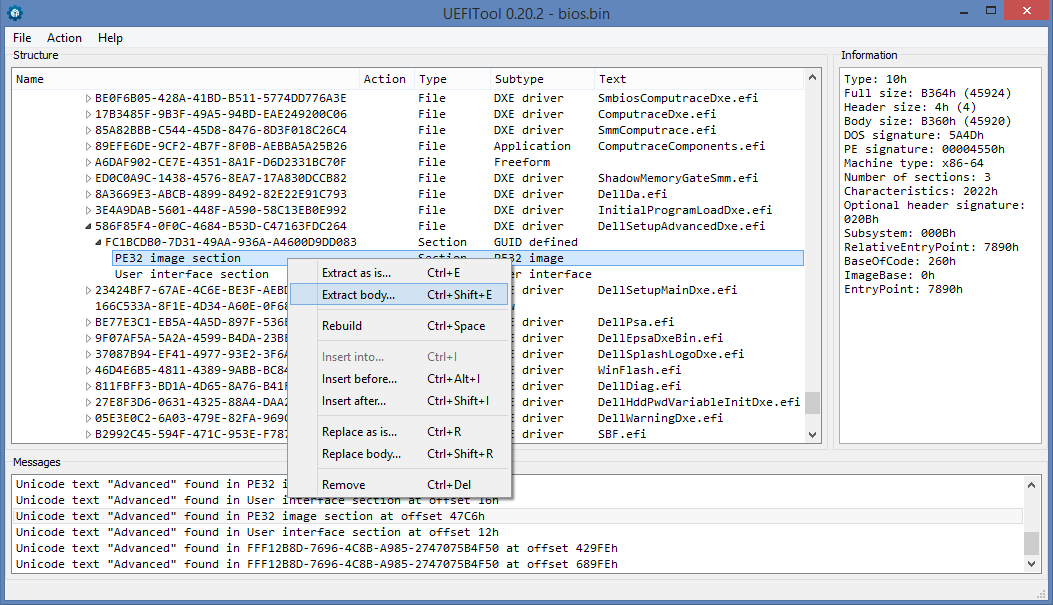Click SmbiosComputraceDxe.efi text cell

tap(678, 98)
